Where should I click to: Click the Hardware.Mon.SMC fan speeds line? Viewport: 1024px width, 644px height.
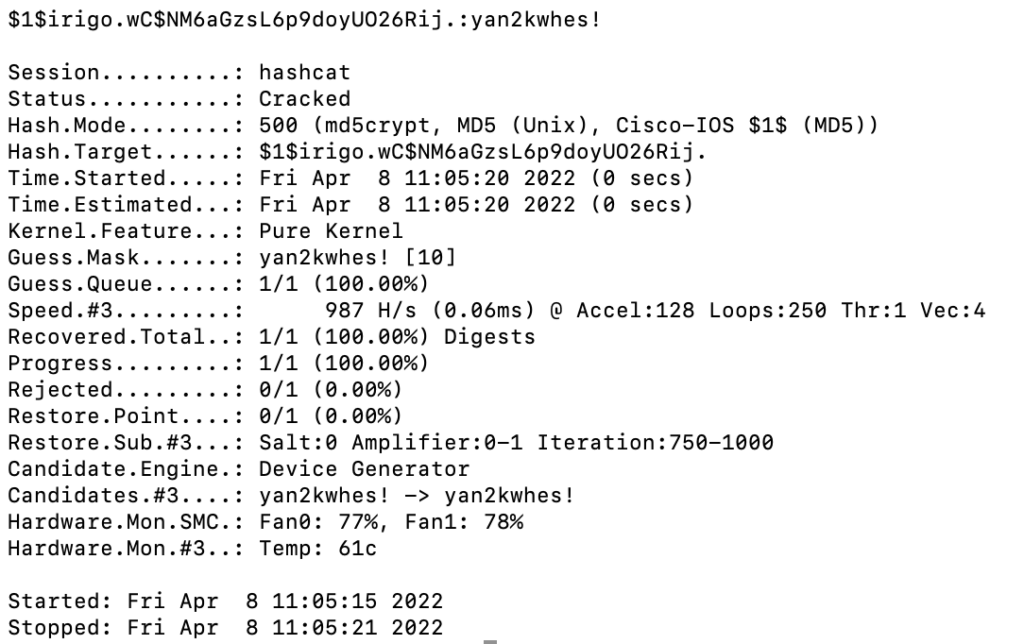point(266,521)
